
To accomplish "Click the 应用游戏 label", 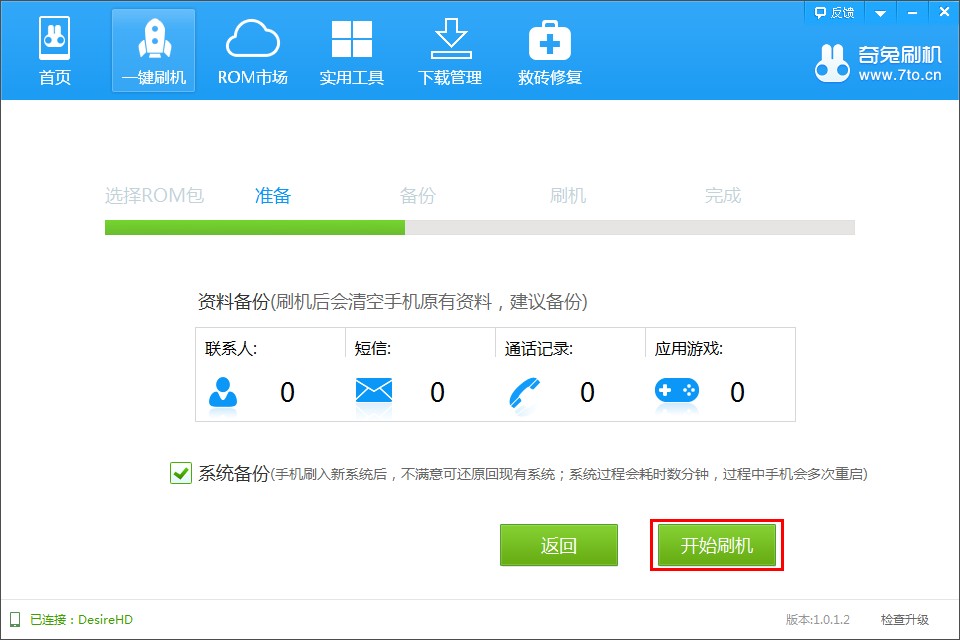I will pyautogui.click(x=688, y=348).
